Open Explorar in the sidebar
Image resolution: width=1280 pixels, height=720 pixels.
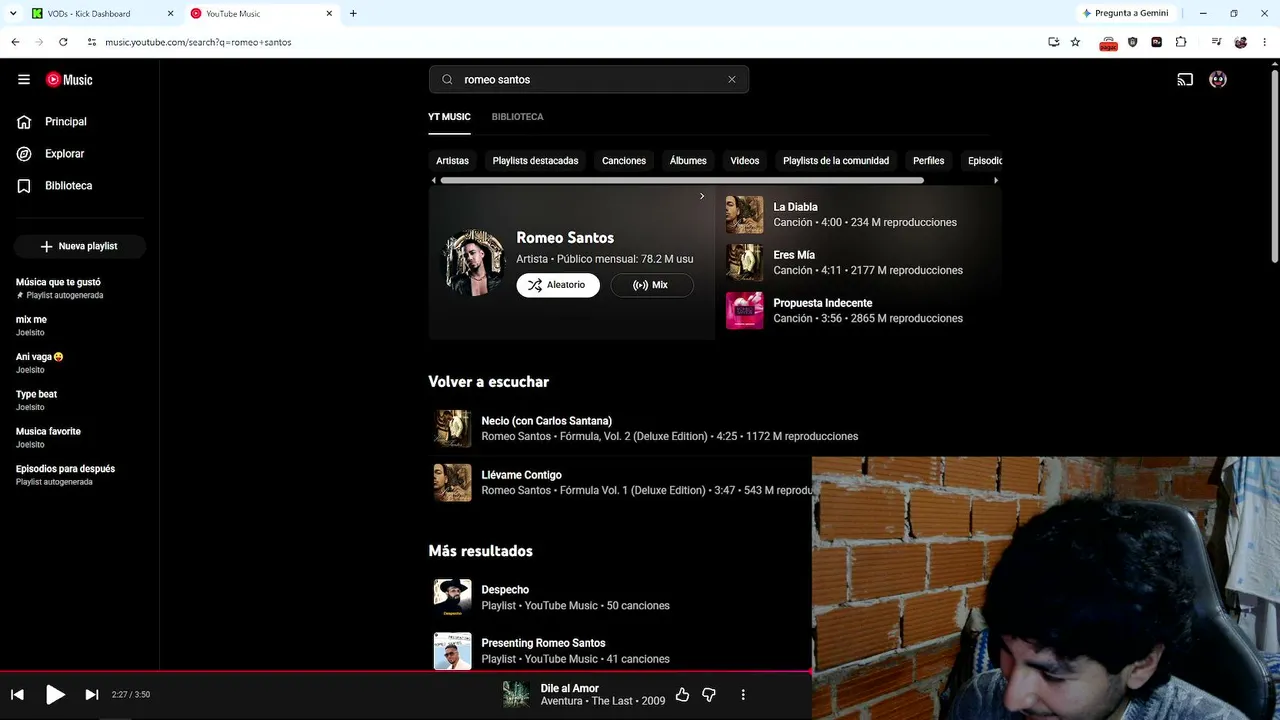click(64, 154)
